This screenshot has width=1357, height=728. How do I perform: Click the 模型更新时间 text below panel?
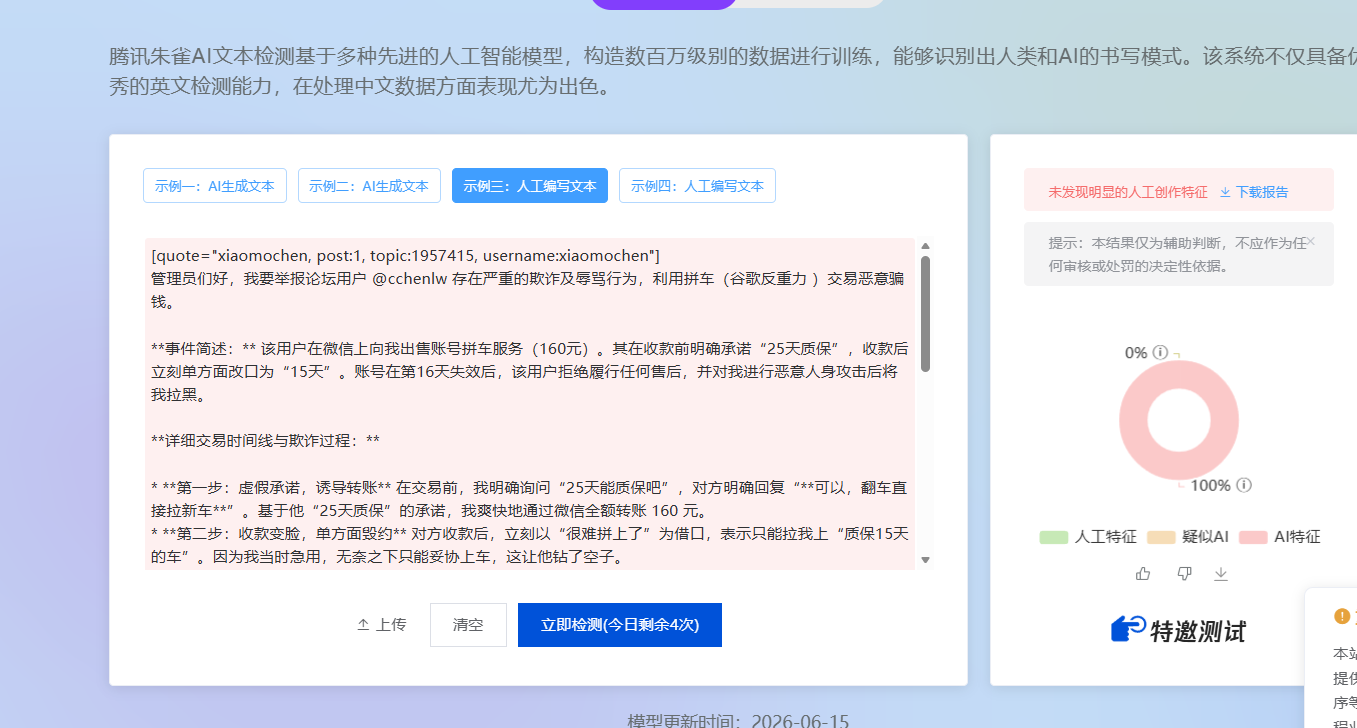738,721
